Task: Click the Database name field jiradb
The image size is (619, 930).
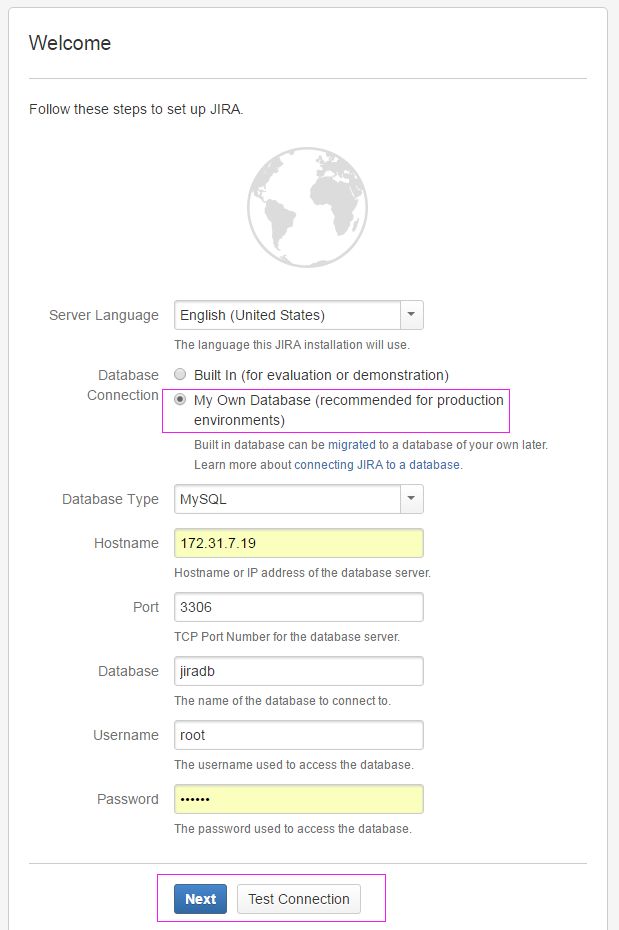Action: click(x=299, y=671)
